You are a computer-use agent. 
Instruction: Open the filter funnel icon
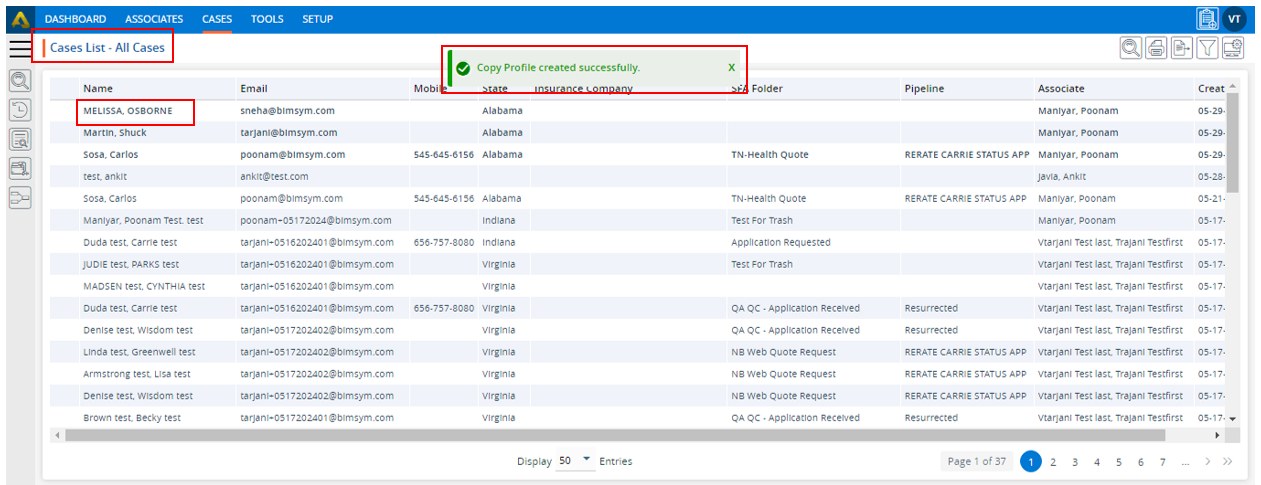1207,47
